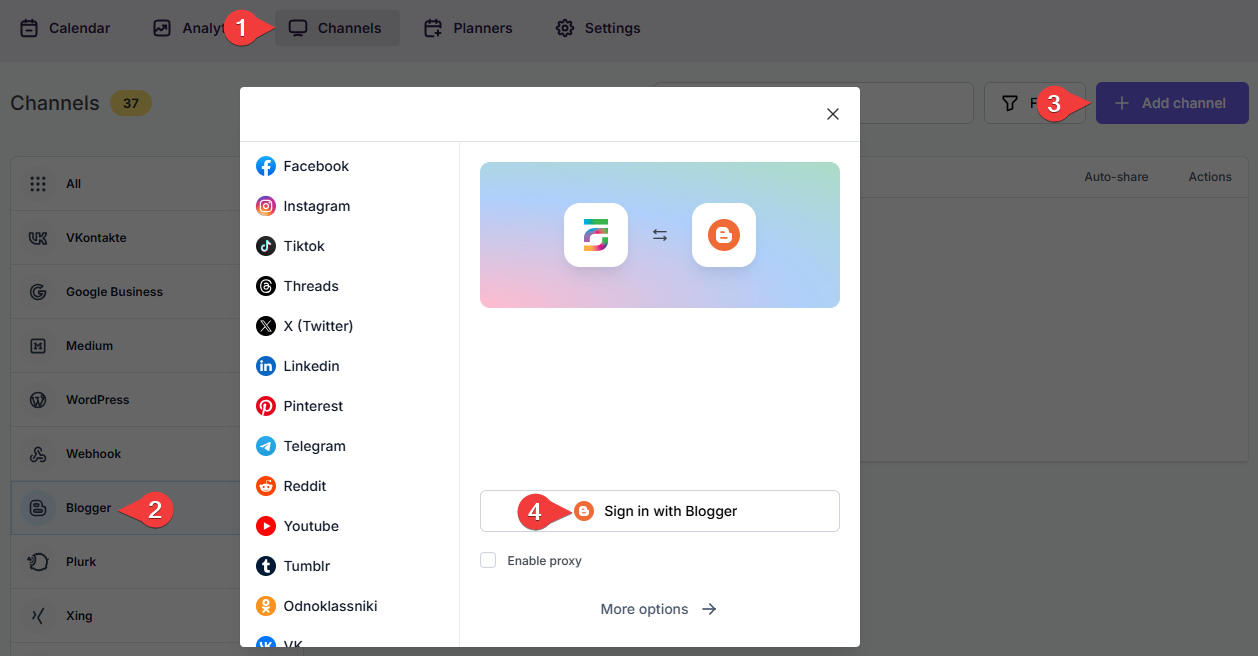
Task: Click the Google Business sidebar icon
Action: (x=38, y=292)
